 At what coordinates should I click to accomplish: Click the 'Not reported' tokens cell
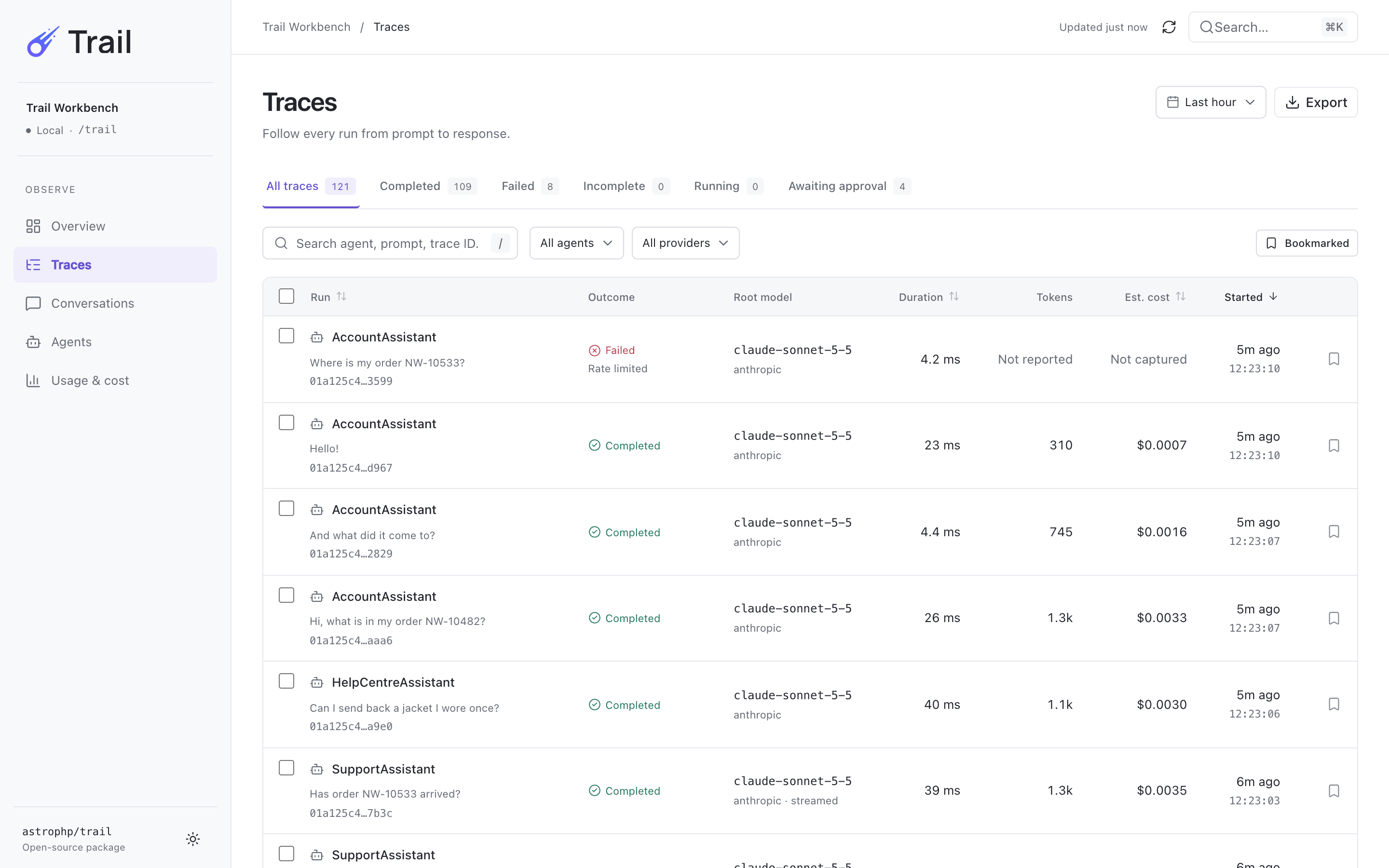click(x=1035, y=359)
